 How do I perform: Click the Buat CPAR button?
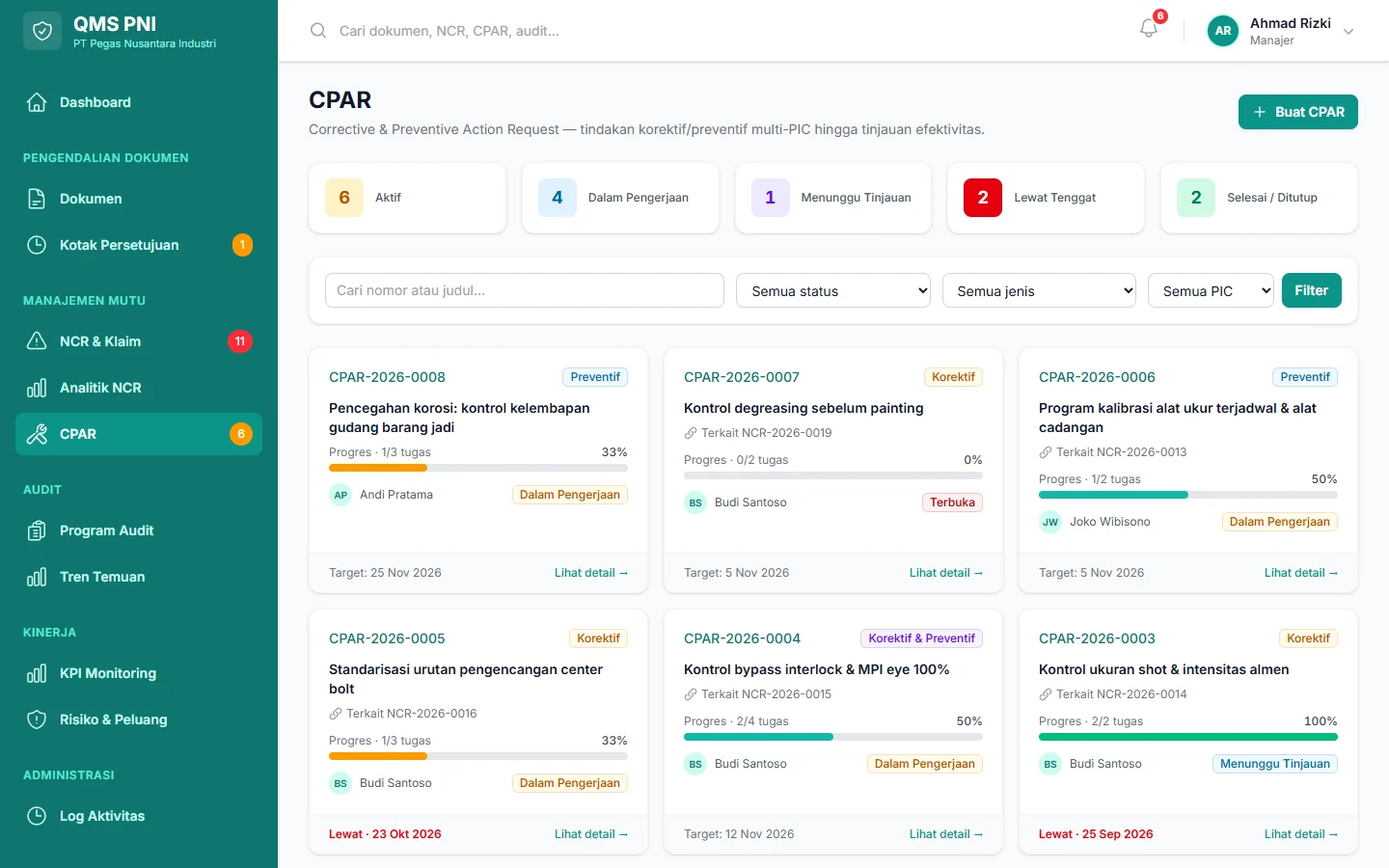click(x=1298, y=112)
